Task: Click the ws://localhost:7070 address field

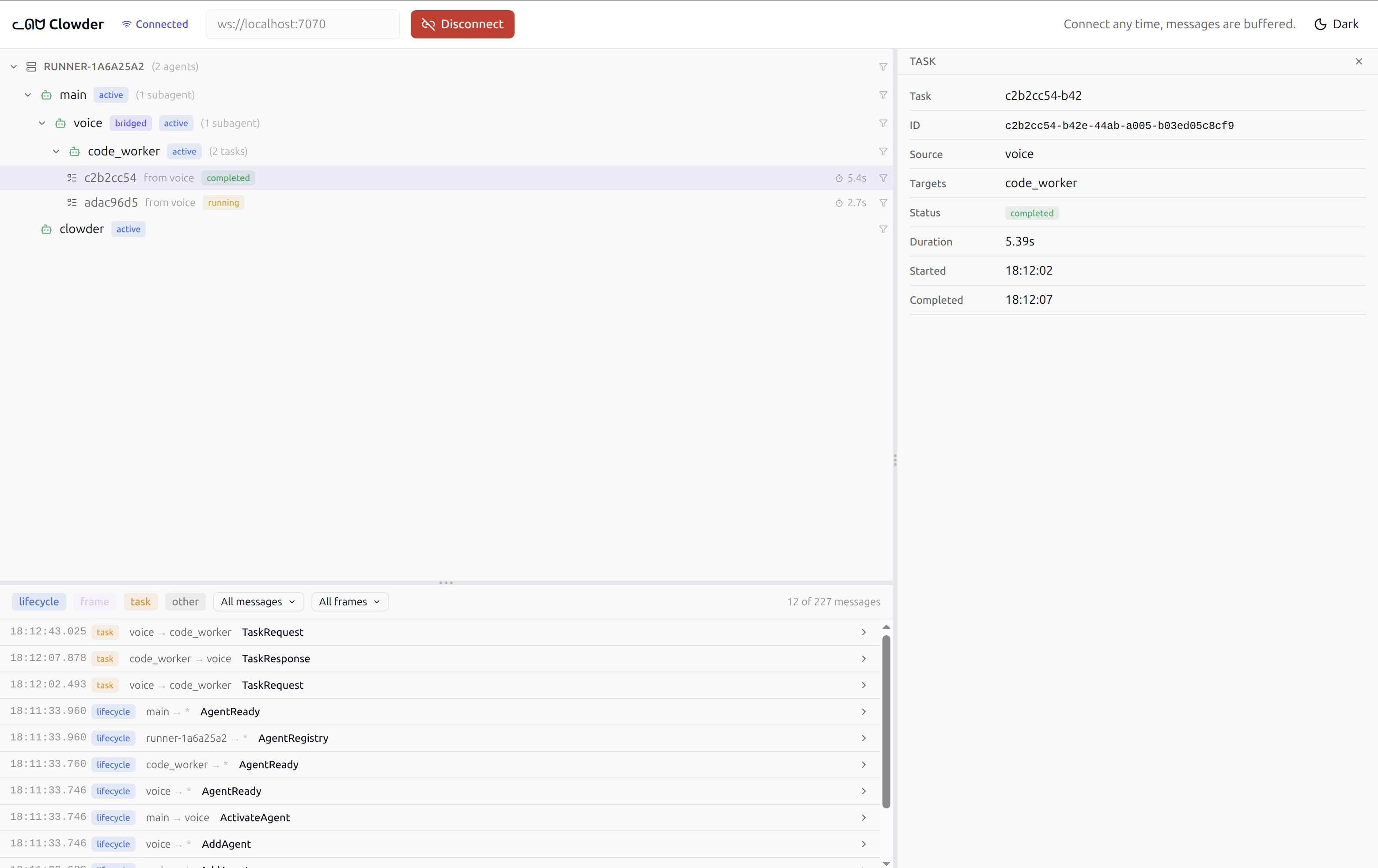Action: [303, 24]
